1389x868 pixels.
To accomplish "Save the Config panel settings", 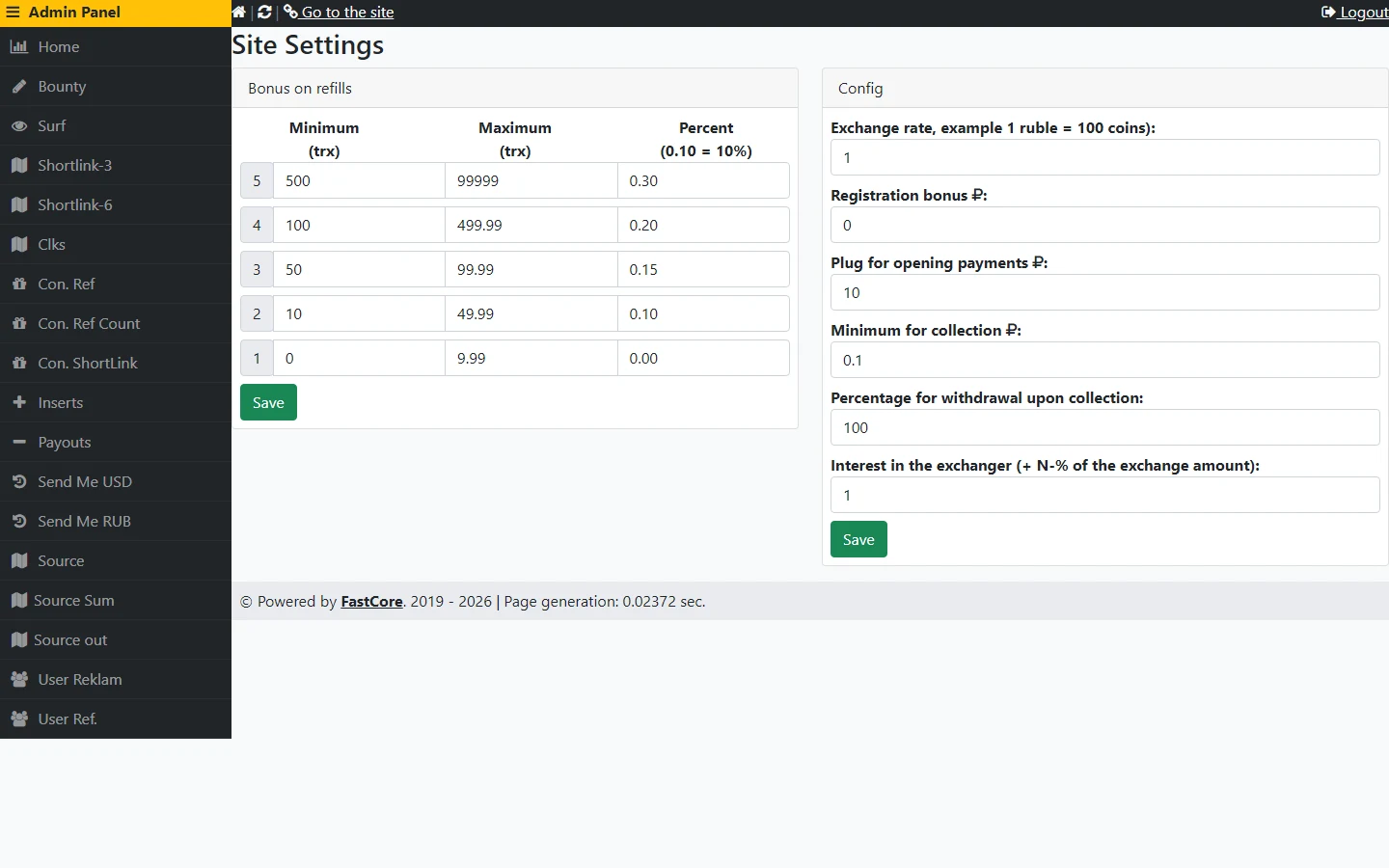I will (x=858, y=539).
